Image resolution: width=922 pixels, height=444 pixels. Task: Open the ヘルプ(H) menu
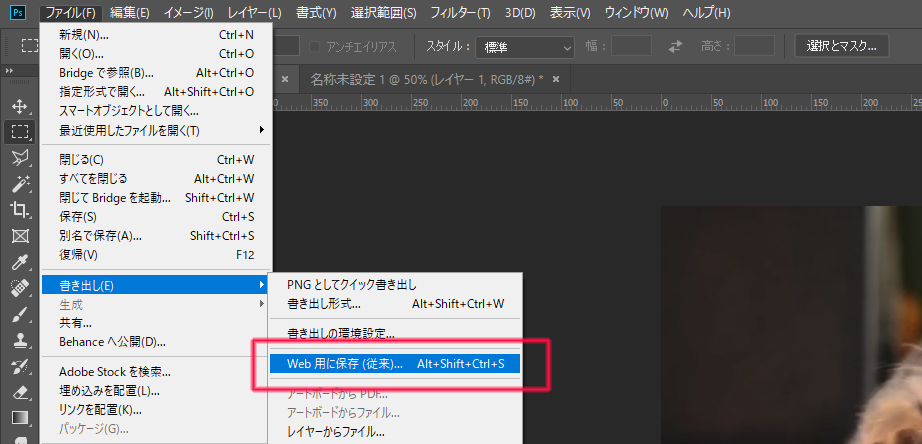click(706, 12)
